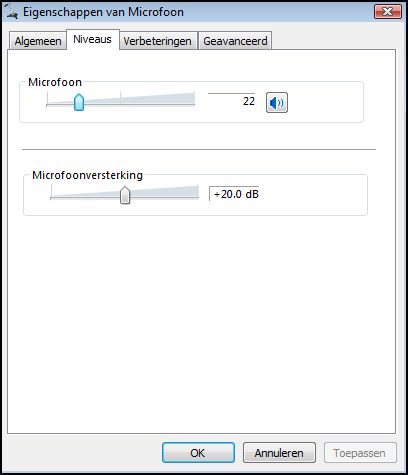The height and width of the screenshot is (475, 408).
Task: Click the gray Microfoonversterking slider handle
Action: click(125, 195)
